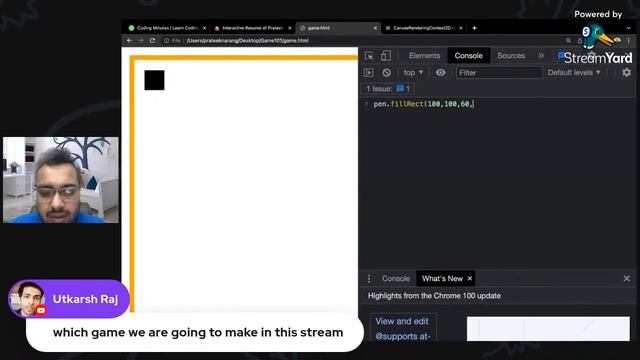Switch to the Sources panel
The height and width of the screenshot is (360, 640).
511,56
